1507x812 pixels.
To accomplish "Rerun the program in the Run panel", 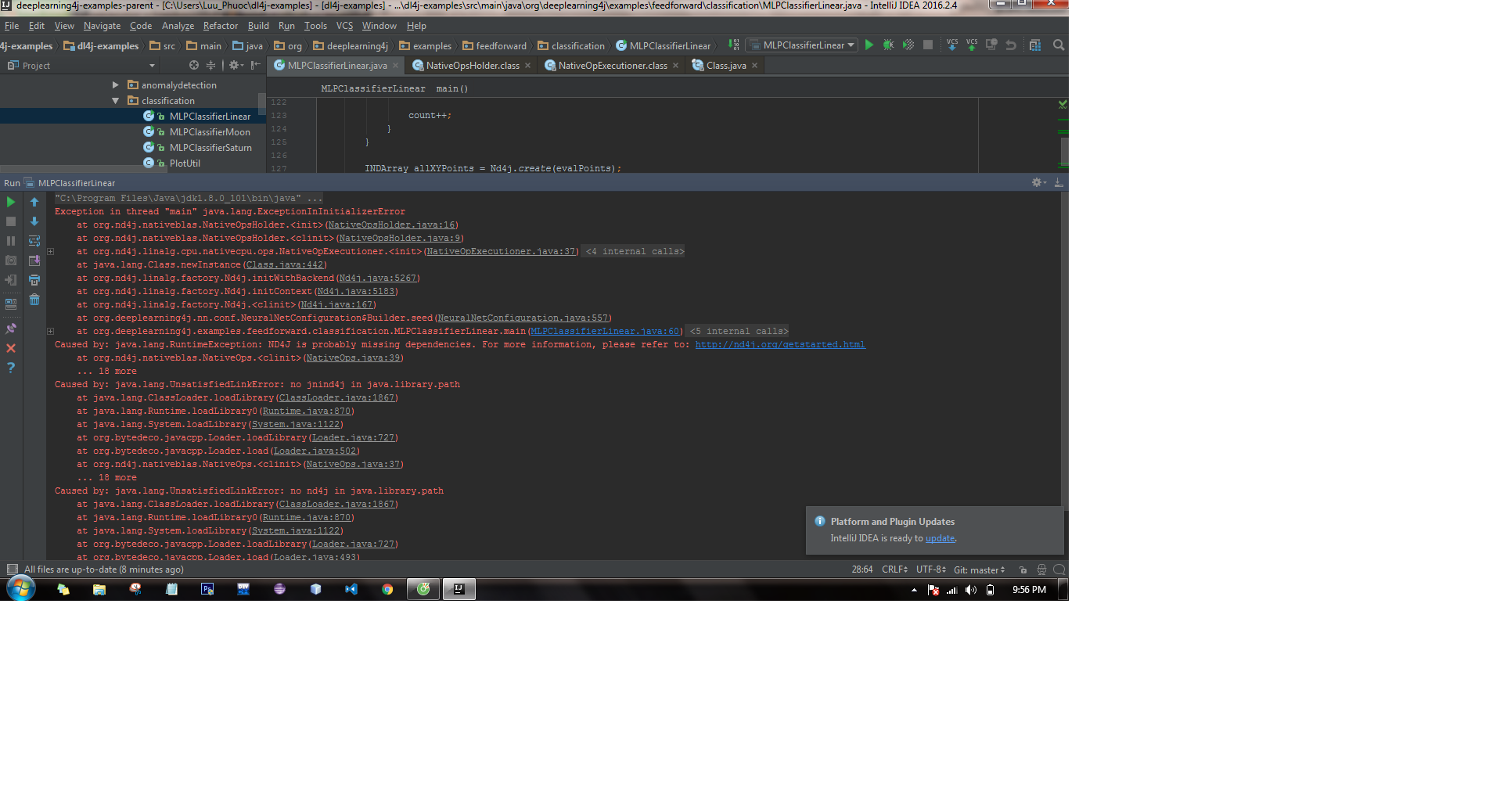I will (11, 202).
